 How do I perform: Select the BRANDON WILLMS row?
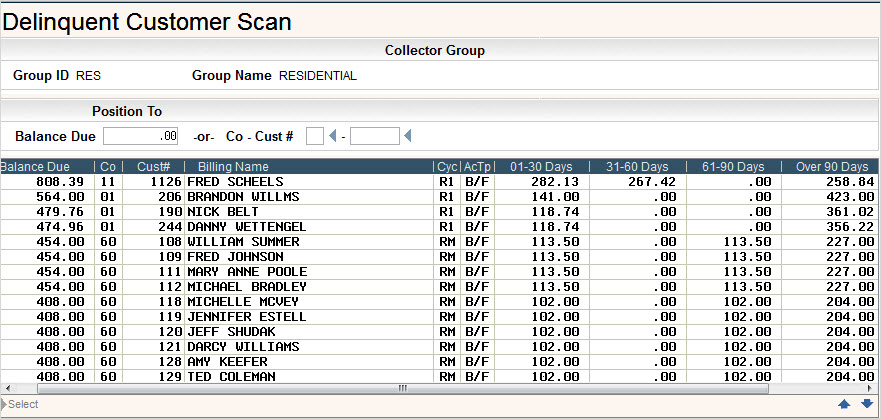click(438, 197)
